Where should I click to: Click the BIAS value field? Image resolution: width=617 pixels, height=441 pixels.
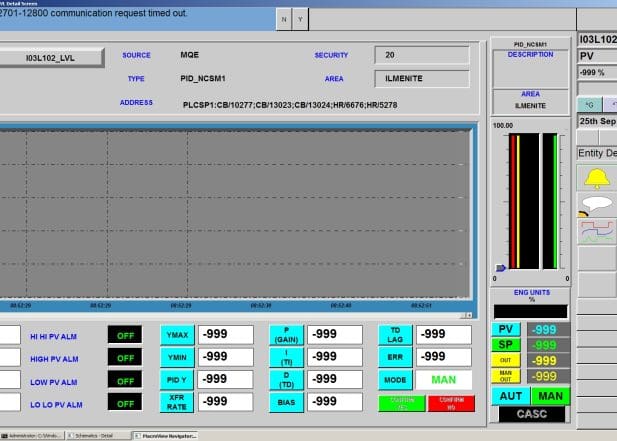335,401
